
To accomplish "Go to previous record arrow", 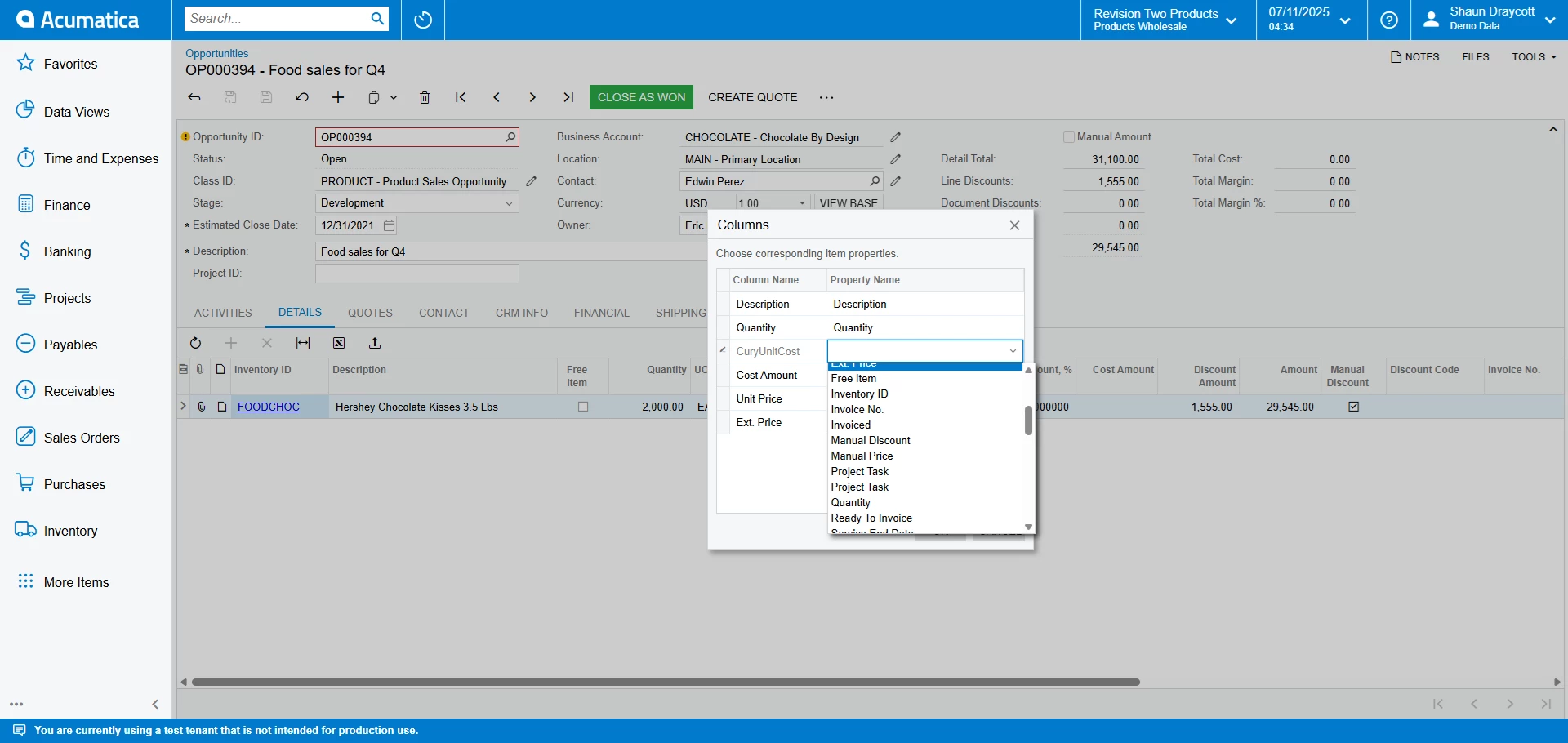I will click(x=497, y=97).
